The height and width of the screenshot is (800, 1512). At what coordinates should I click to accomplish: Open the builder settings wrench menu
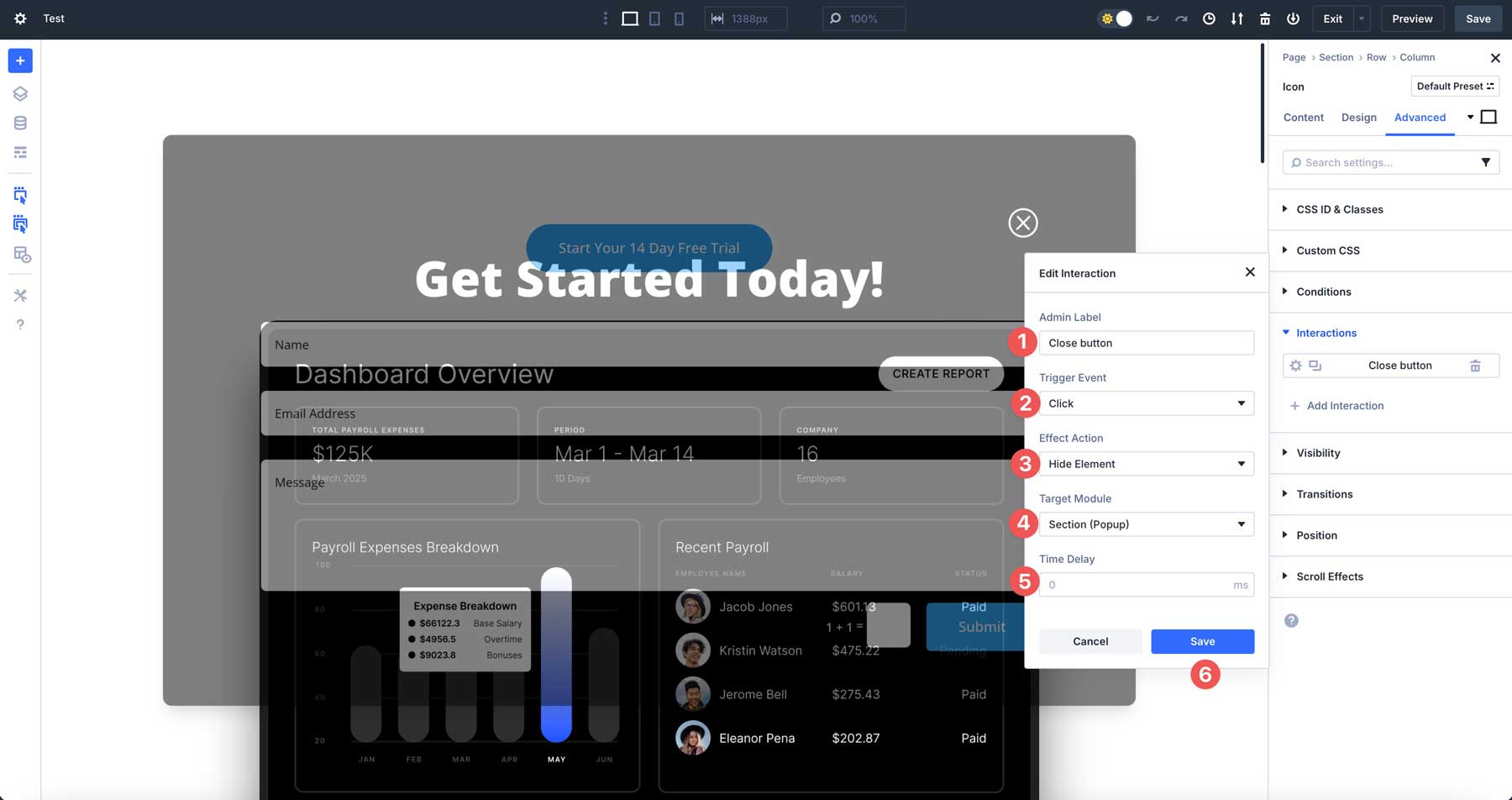(x=20, y=295)
